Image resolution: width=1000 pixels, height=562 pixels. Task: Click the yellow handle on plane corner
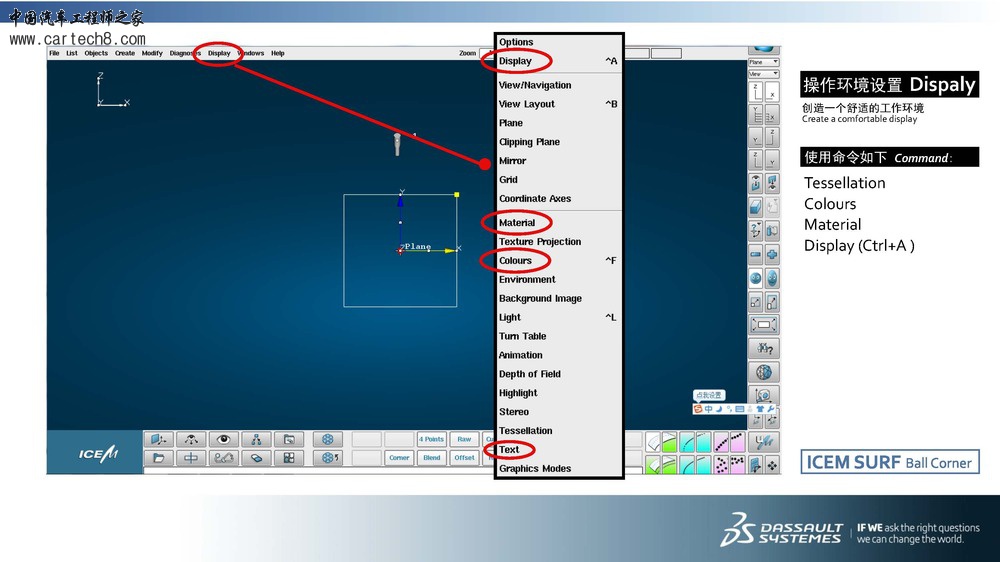457,194
